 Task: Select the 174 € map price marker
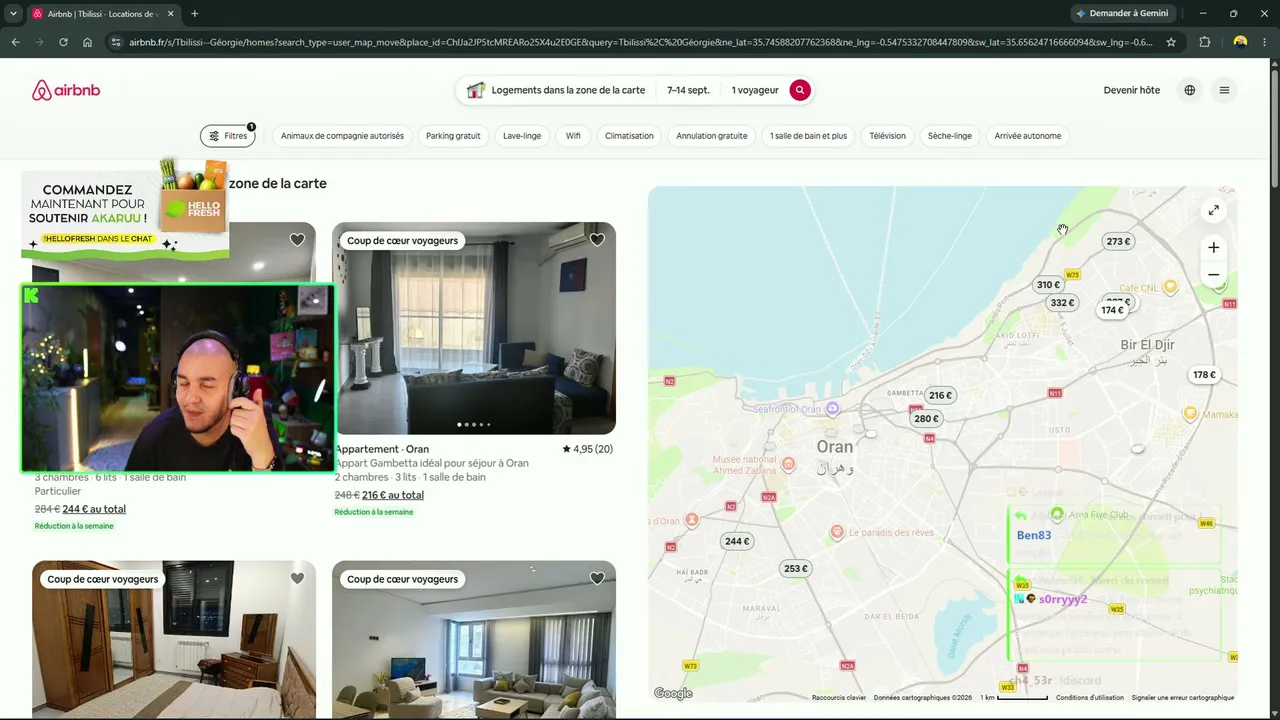click(x=1112, y=310)
